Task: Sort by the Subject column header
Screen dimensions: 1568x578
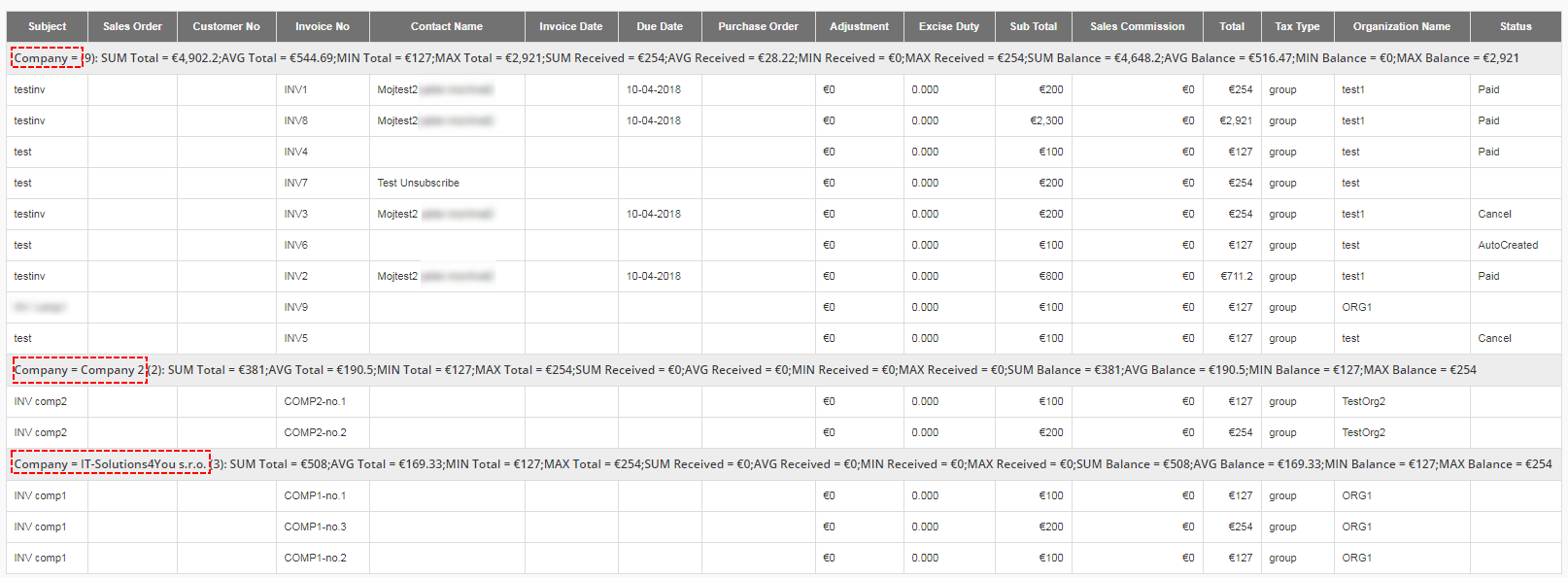Action: [x=47, y=26]
